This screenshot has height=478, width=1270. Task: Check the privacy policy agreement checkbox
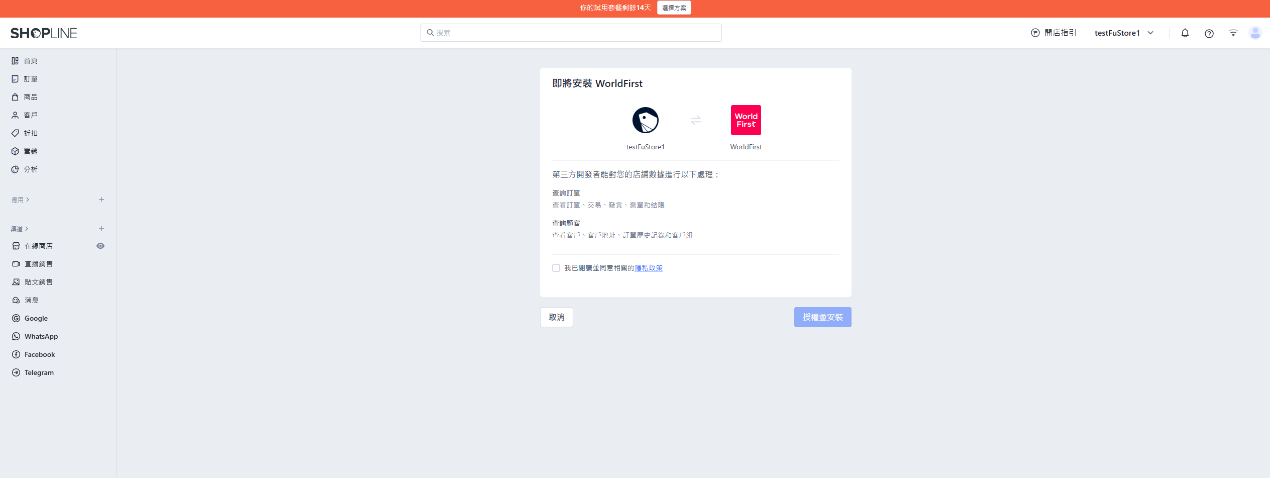click(556, 268)
